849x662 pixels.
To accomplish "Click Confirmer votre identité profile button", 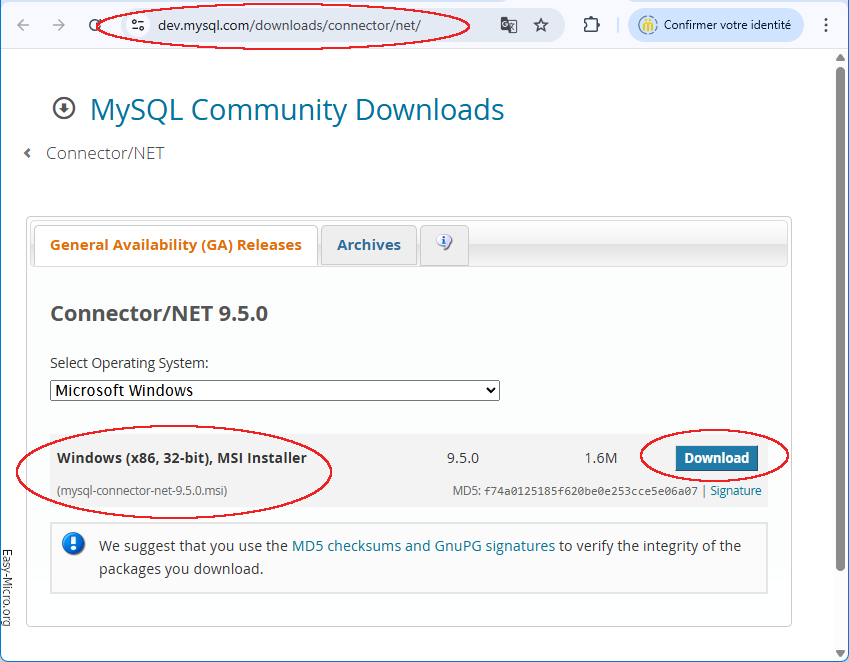I will click(716, 25).
